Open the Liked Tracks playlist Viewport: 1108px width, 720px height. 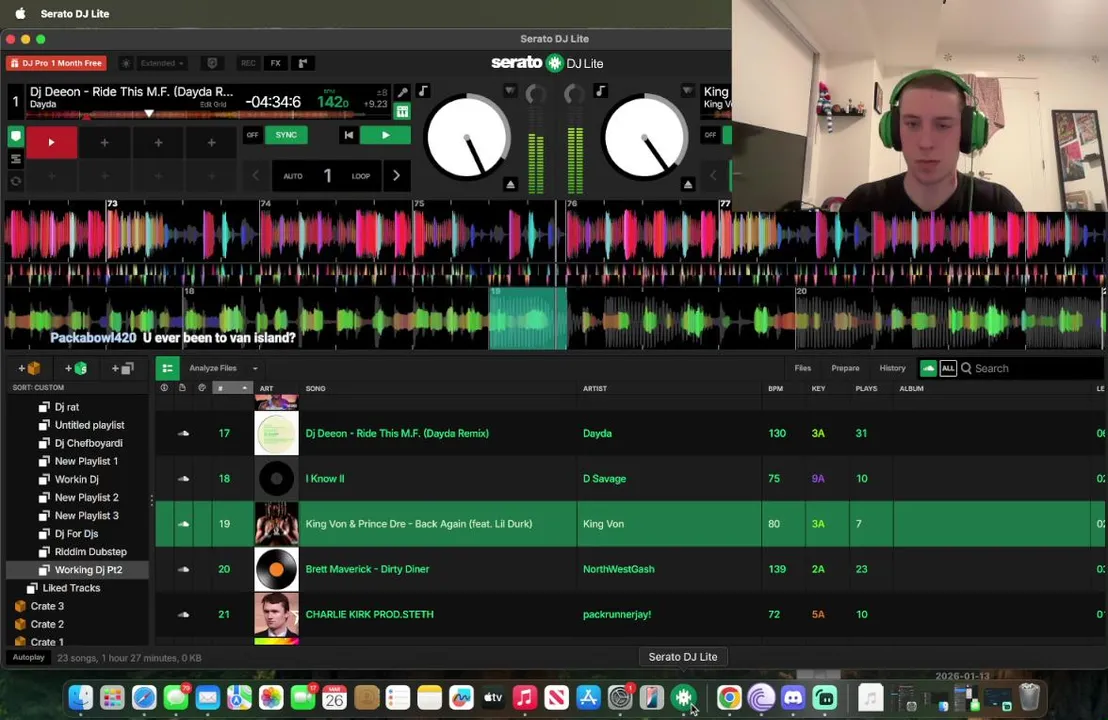pyautogui.click(x=71, y=588)
